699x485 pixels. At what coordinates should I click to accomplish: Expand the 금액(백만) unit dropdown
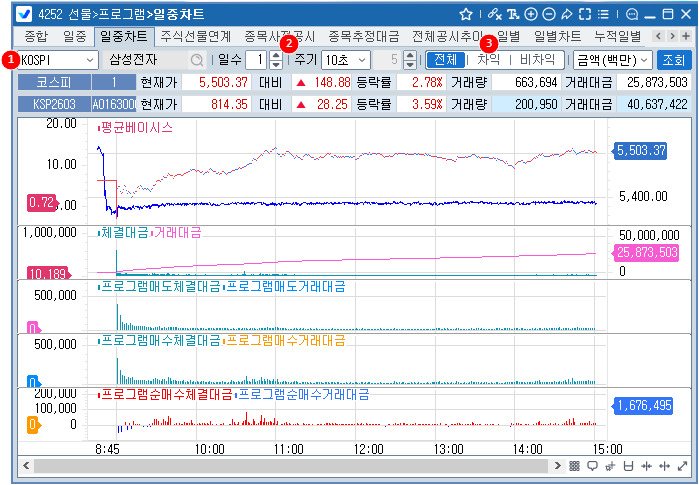(612, 60)
